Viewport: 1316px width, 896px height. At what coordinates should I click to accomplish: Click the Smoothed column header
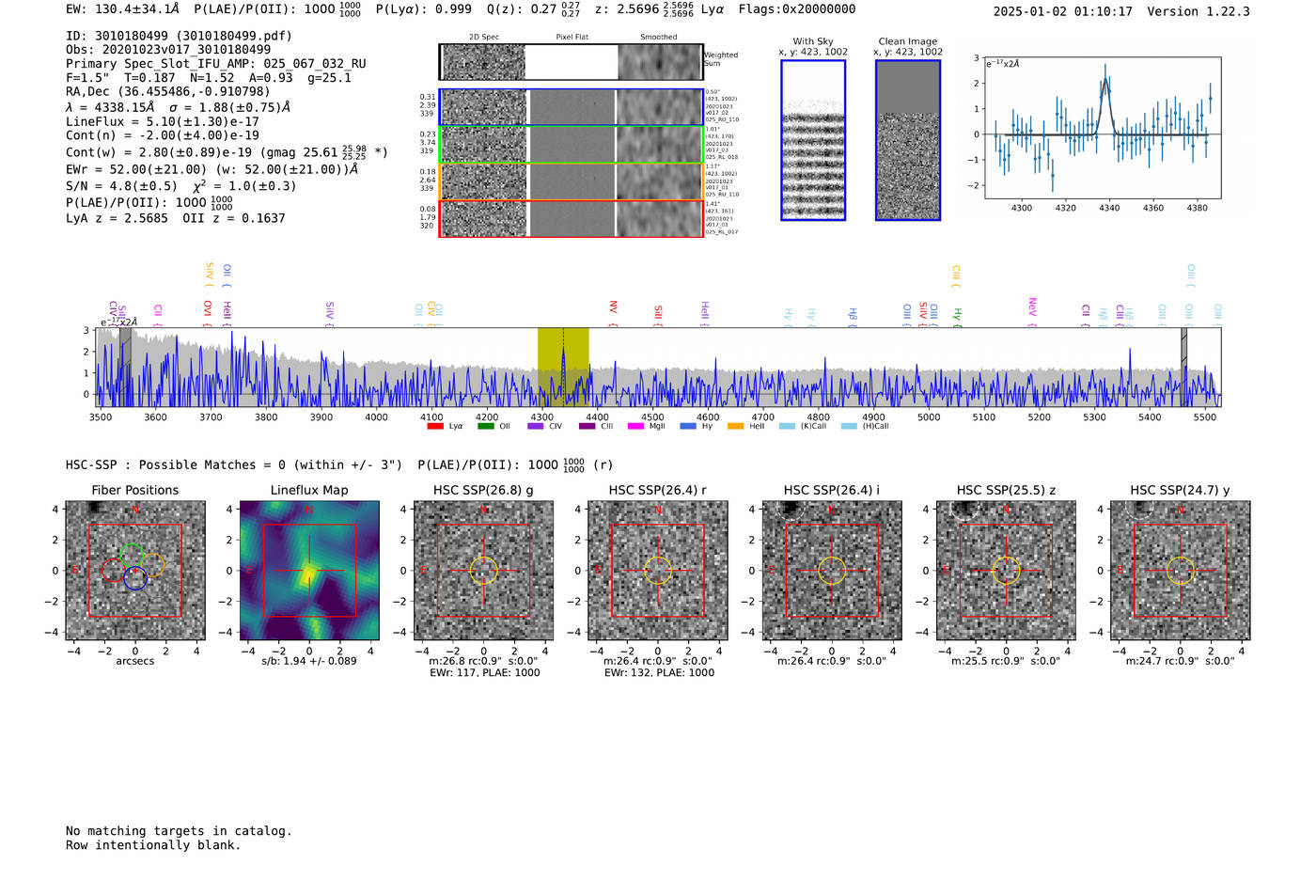pyautogui.click(x=659, y=38)
